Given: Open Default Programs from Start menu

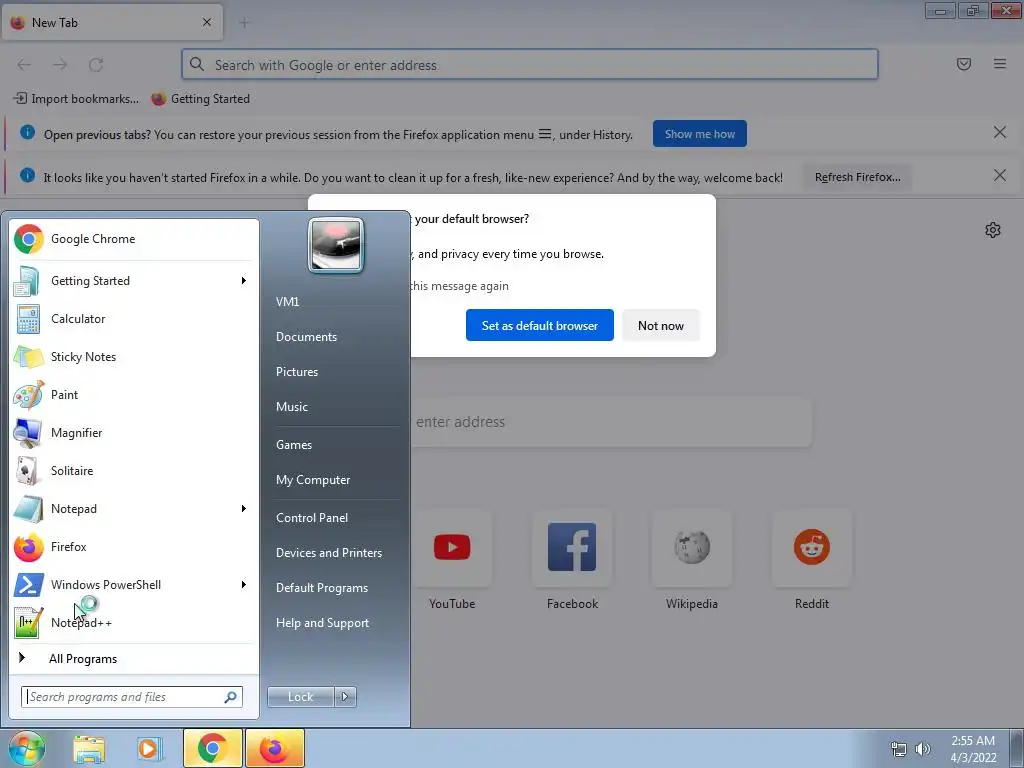Looking at the screenshot, I should pyautogui.click(x=322, y=588).
